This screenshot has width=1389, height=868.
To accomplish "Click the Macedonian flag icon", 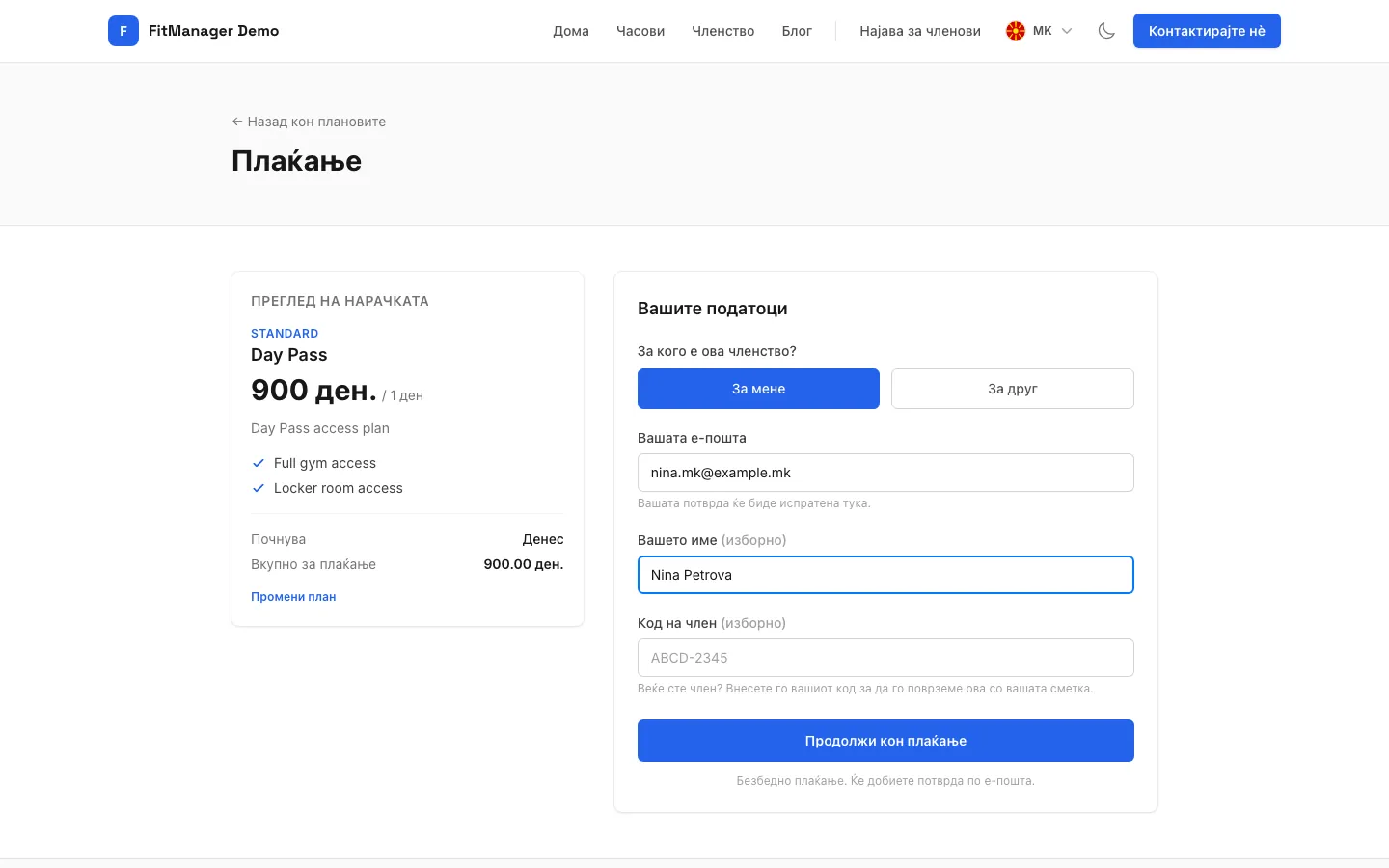I will (x=1015, y=31).
